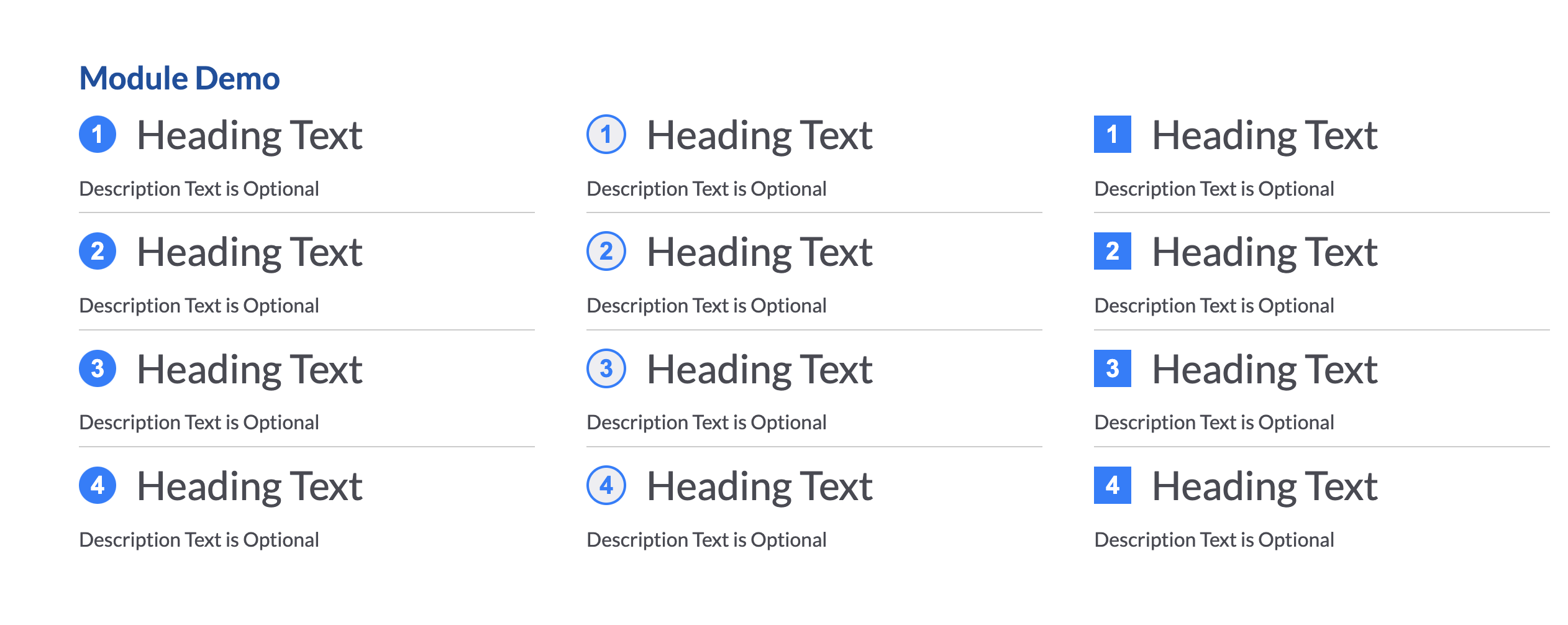Click the blue square number 3 icon

pyautogui.click(x=1112, y=368)
